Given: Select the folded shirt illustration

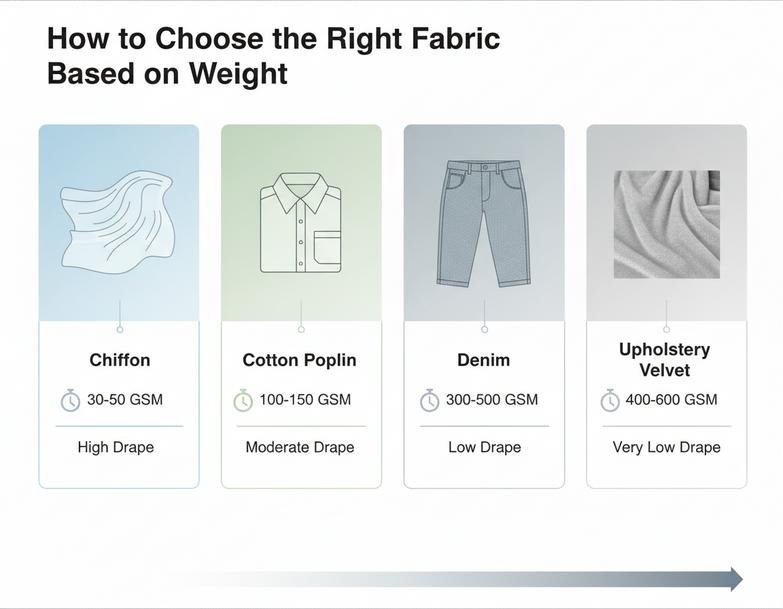Looking at the screenshot, I should pos(301,222).
